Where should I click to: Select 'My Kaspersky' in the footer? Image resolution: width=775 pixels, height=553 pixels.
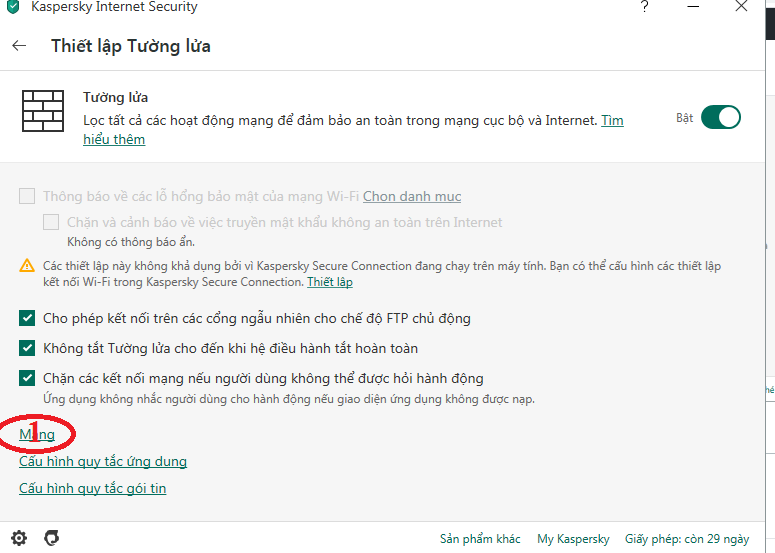point(573,539)
